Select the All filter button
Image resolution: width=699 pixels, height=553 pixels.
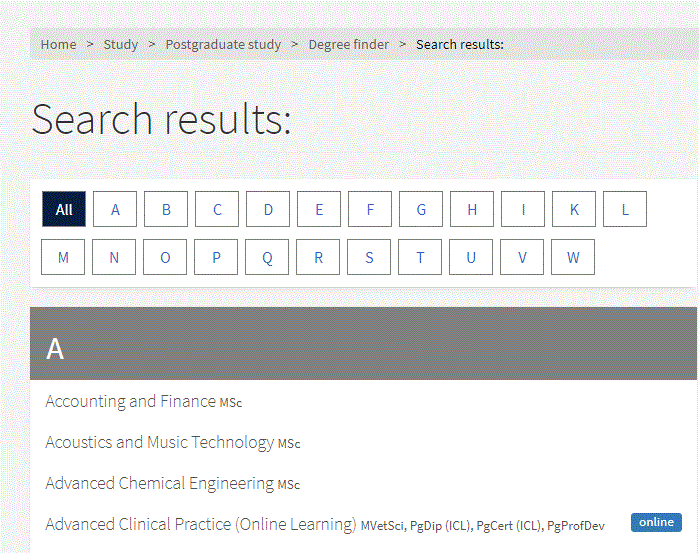click(64, 209)
